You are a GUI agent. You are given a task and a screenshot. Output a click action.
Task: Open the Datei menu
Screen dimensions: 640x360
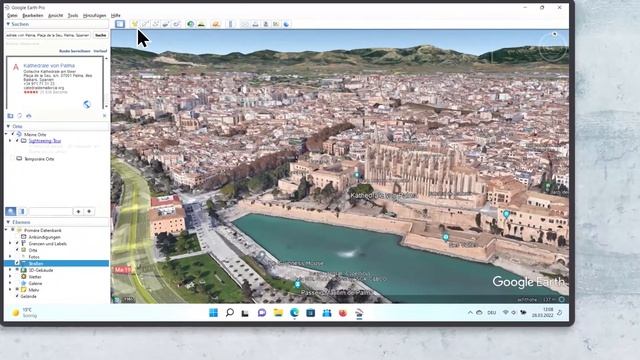point(12,16)
